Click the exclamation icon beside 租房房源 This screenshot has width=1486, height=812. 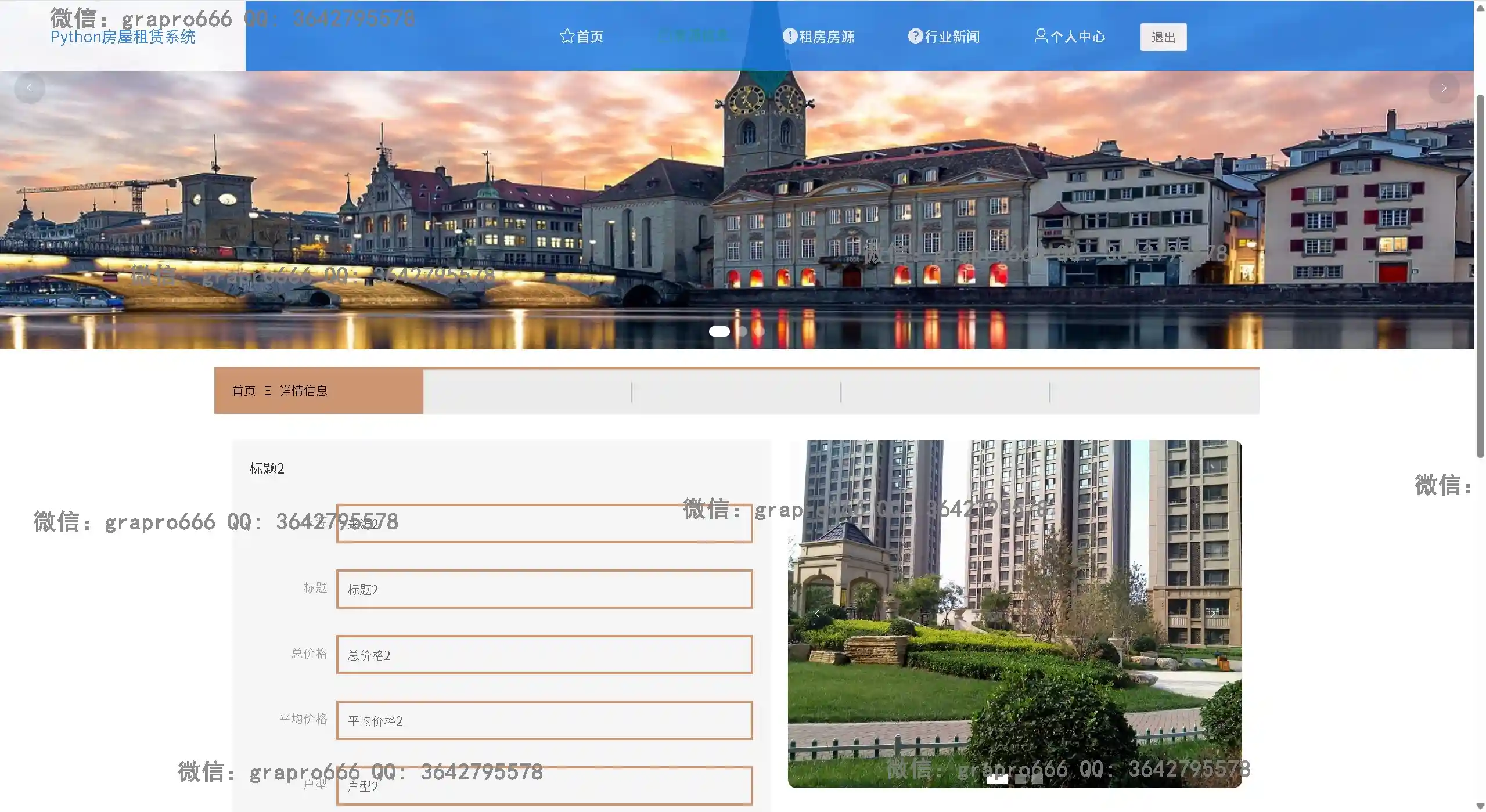789,36
